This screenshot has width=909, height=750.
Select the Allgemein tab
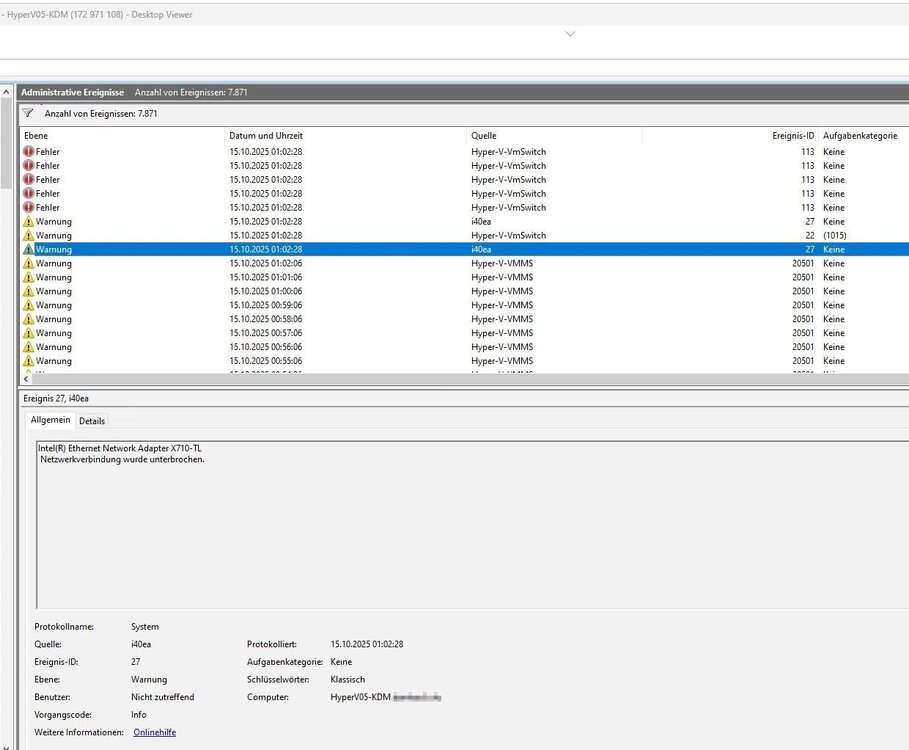pos(50,421)
